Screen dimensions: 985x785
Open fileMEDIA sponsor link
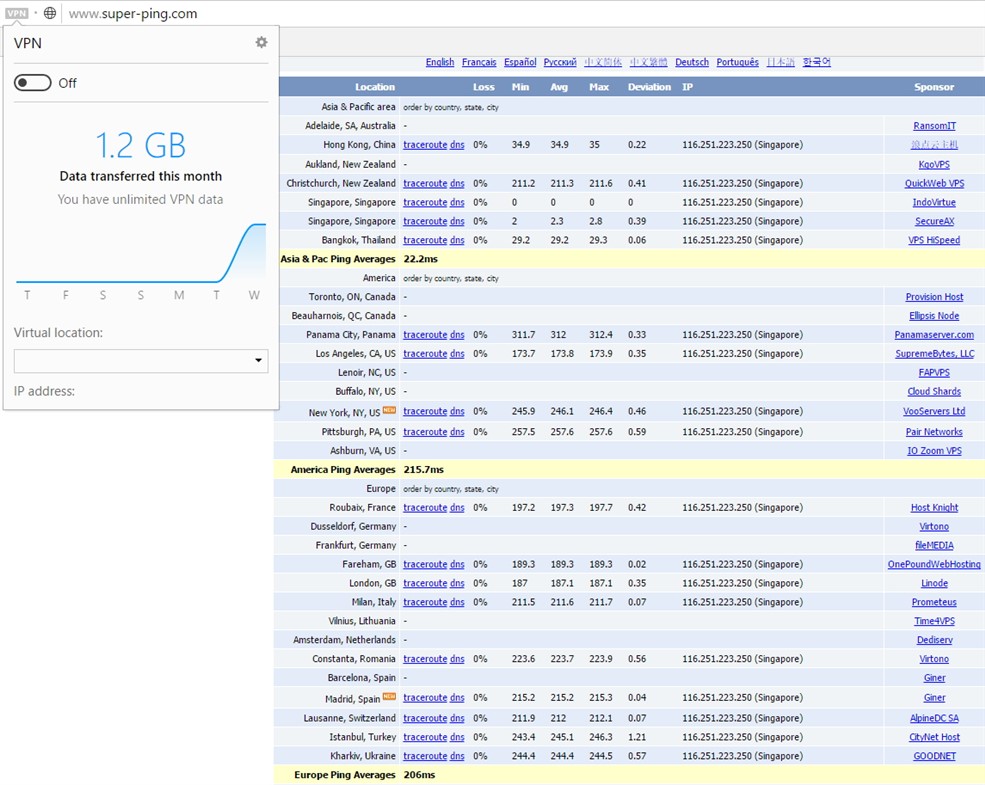[x=934, y=546]
